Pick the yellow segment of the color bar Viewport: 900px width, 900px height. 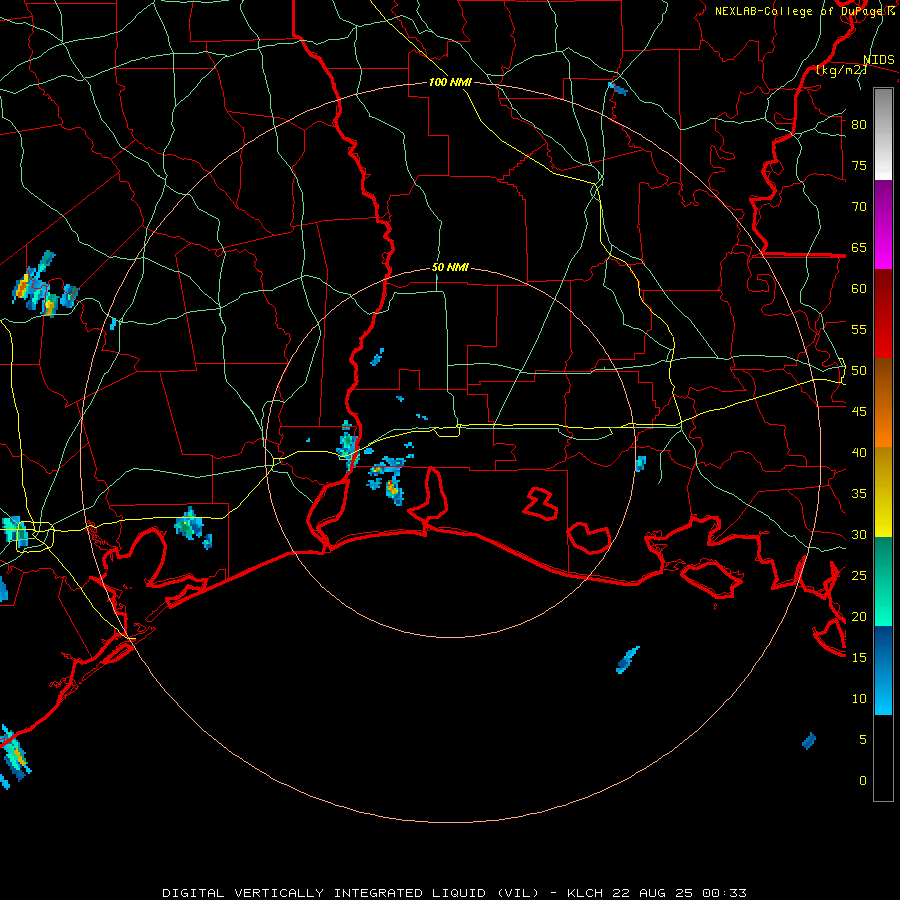click(883, 492)
